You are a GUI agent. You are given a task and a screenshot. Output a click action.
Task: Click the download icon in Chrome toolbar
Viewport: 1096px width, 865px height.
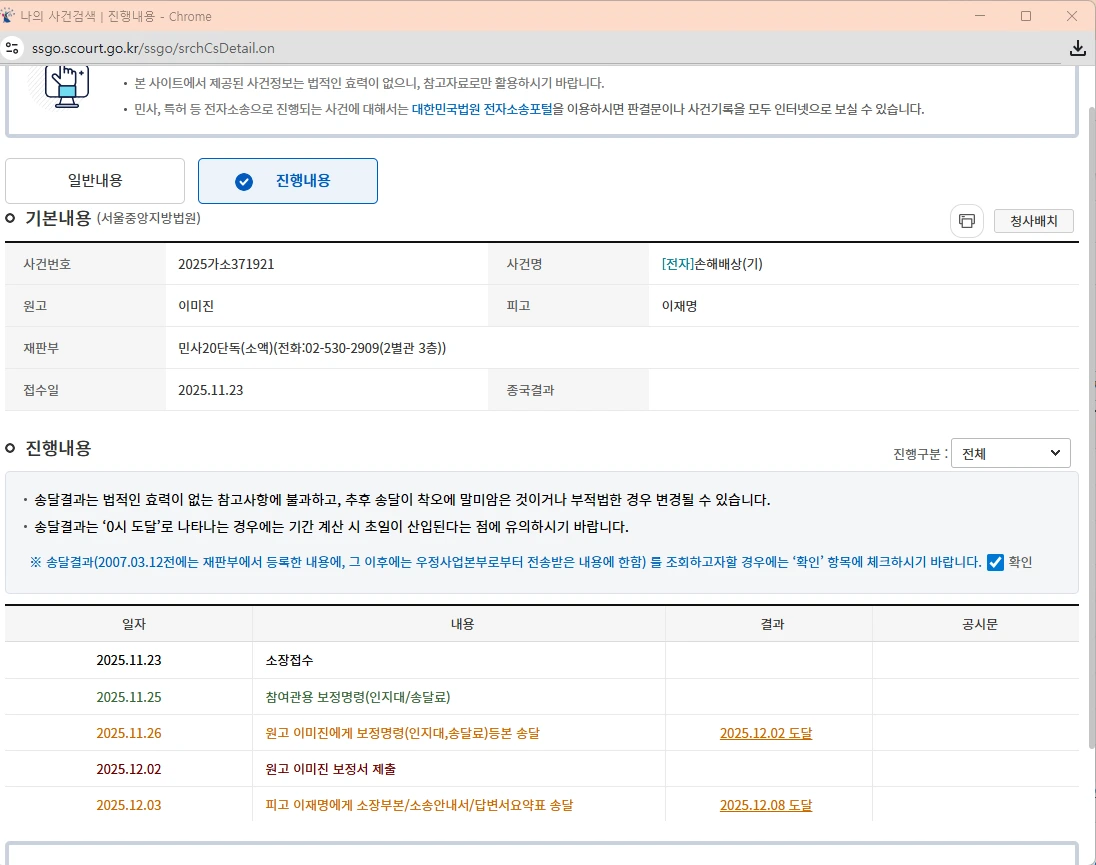point(1077,48)
